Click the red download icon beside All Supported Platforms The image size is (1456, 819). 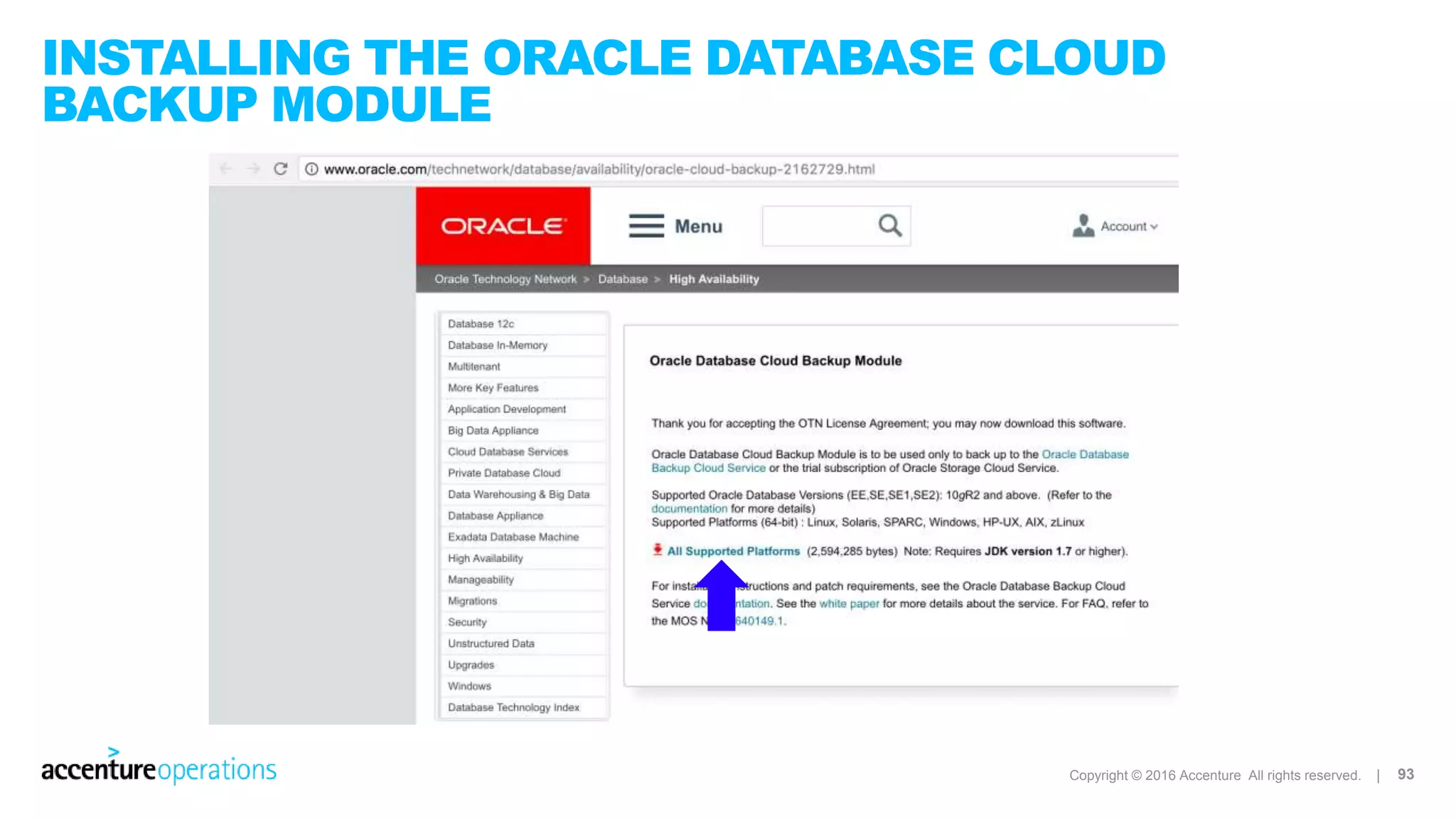tap(658, 550)
